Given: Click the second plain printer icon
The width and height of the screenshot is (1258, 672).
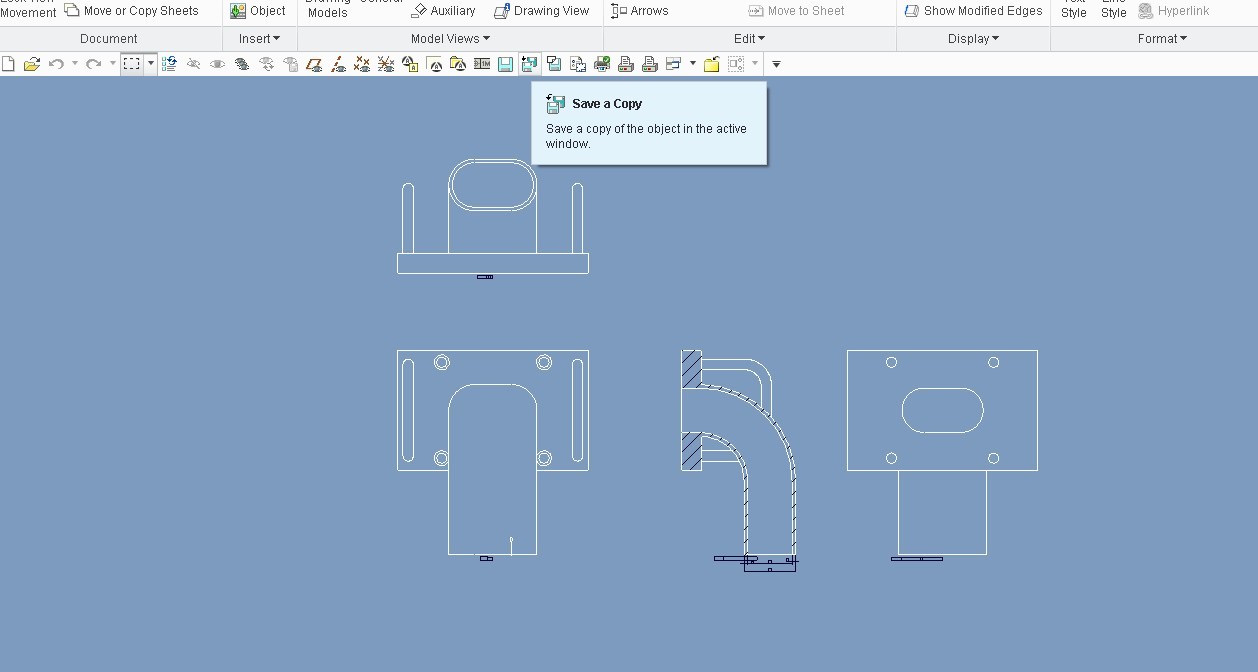Looking at the screenshot, I should [650, 64].
